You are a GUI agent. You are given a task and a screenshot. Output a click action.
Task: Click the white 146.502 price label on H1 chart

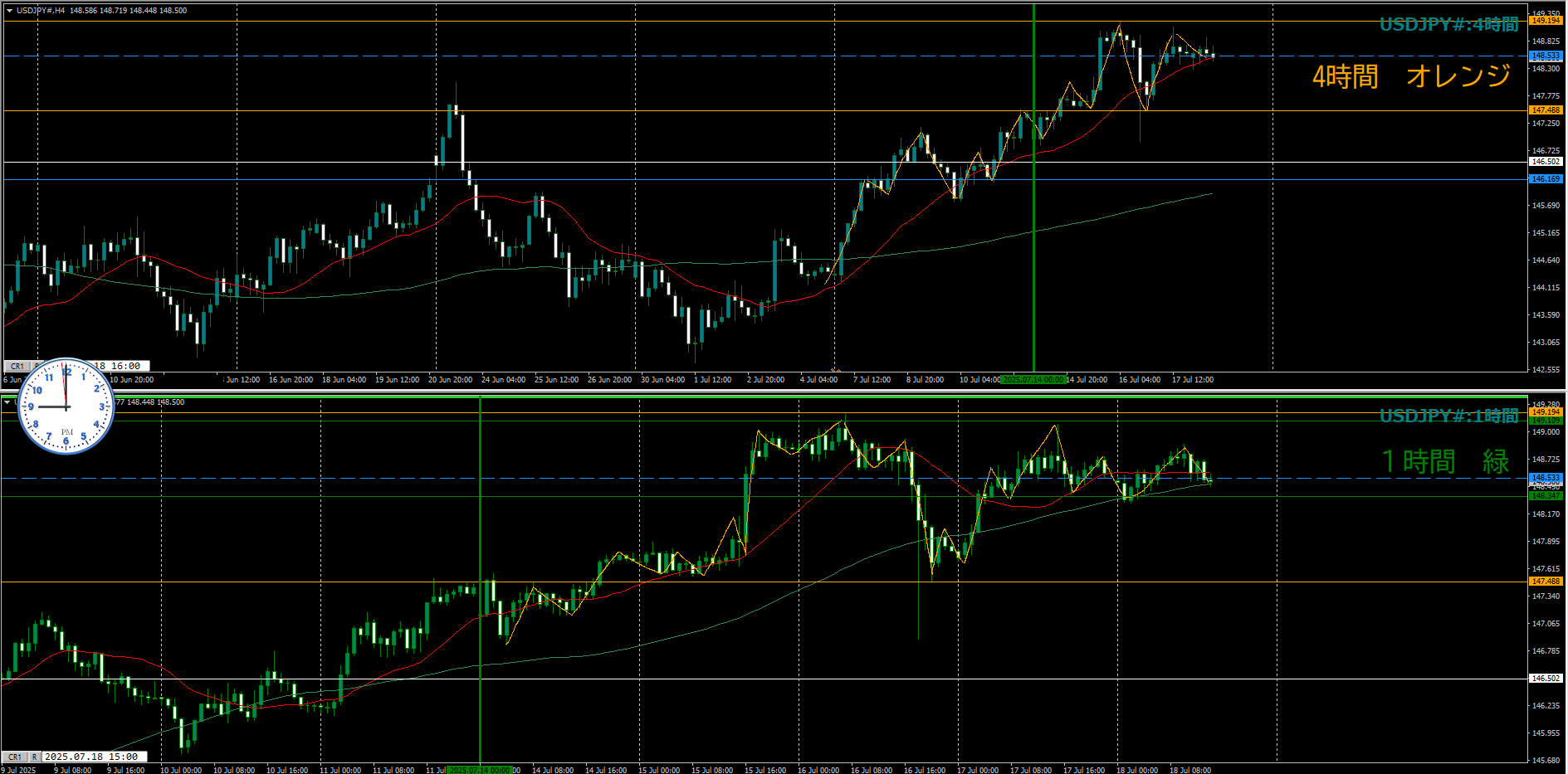(x=1546, y=679)
